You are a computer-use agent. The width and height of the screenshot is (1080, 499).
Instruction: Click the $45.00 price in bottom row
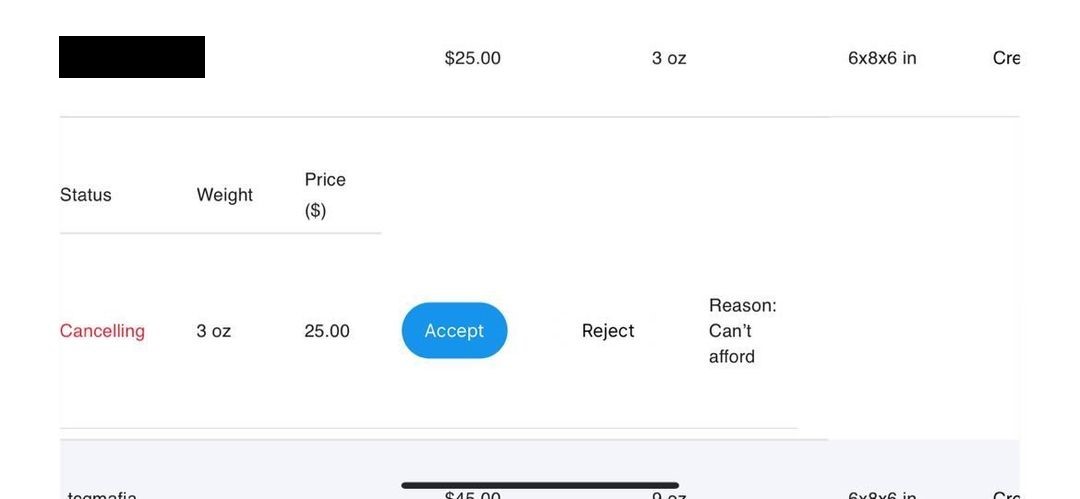tap(472, 495)
